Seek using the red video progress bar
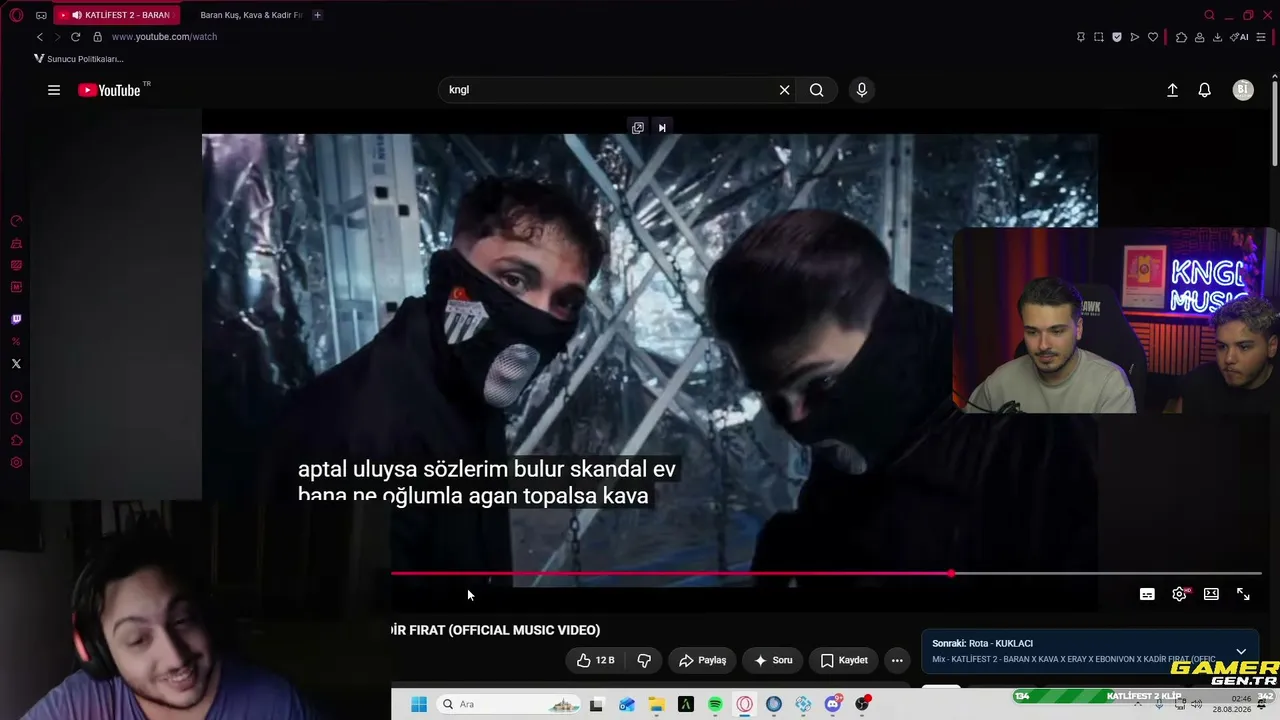 (x=671, y=574)
